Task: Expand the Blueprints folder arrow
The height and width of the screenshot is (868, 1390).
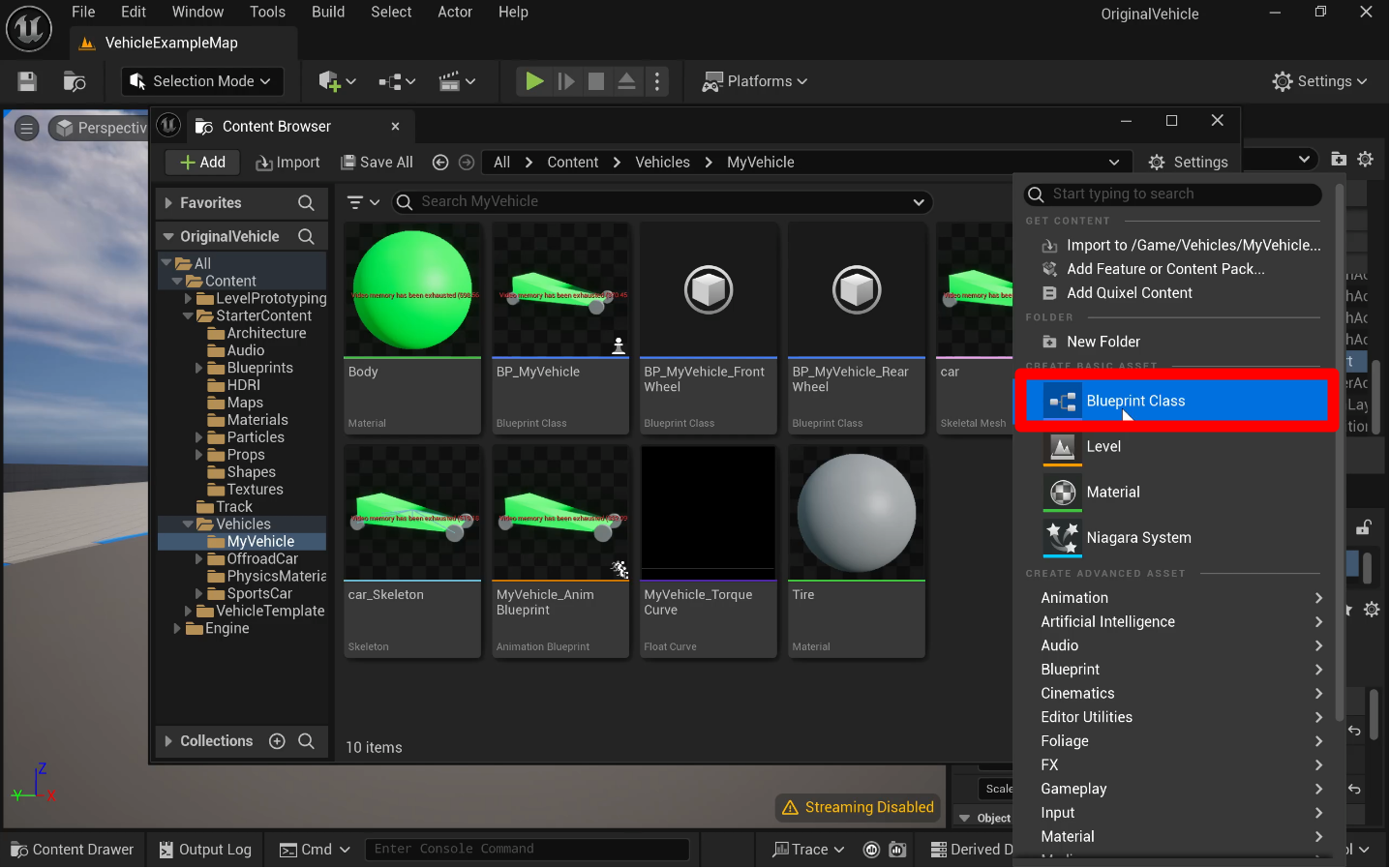Action: (199, 368)
